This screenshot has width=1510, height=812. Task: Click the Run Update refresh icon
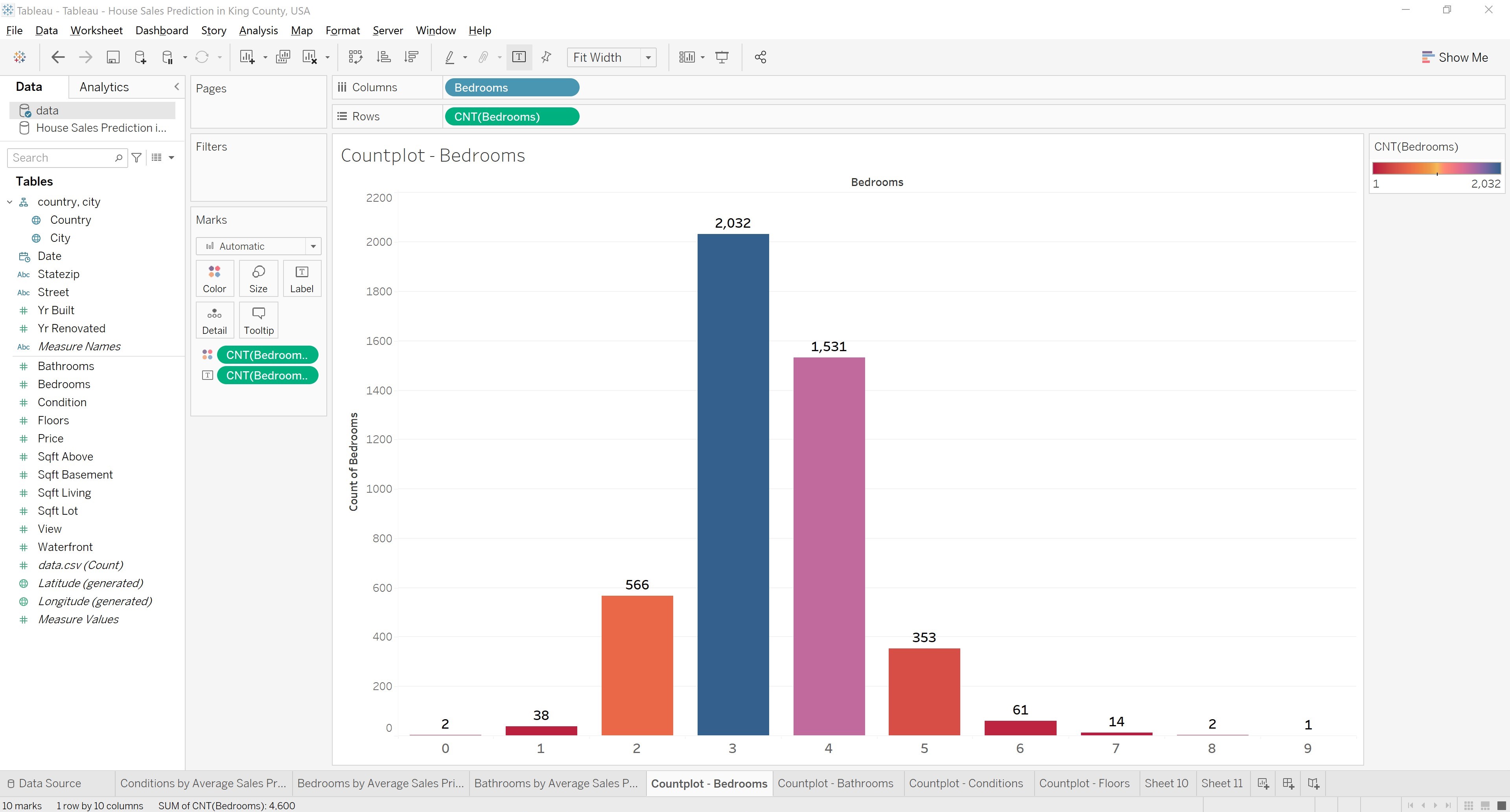pyautogui.click(x=202, y=57)
